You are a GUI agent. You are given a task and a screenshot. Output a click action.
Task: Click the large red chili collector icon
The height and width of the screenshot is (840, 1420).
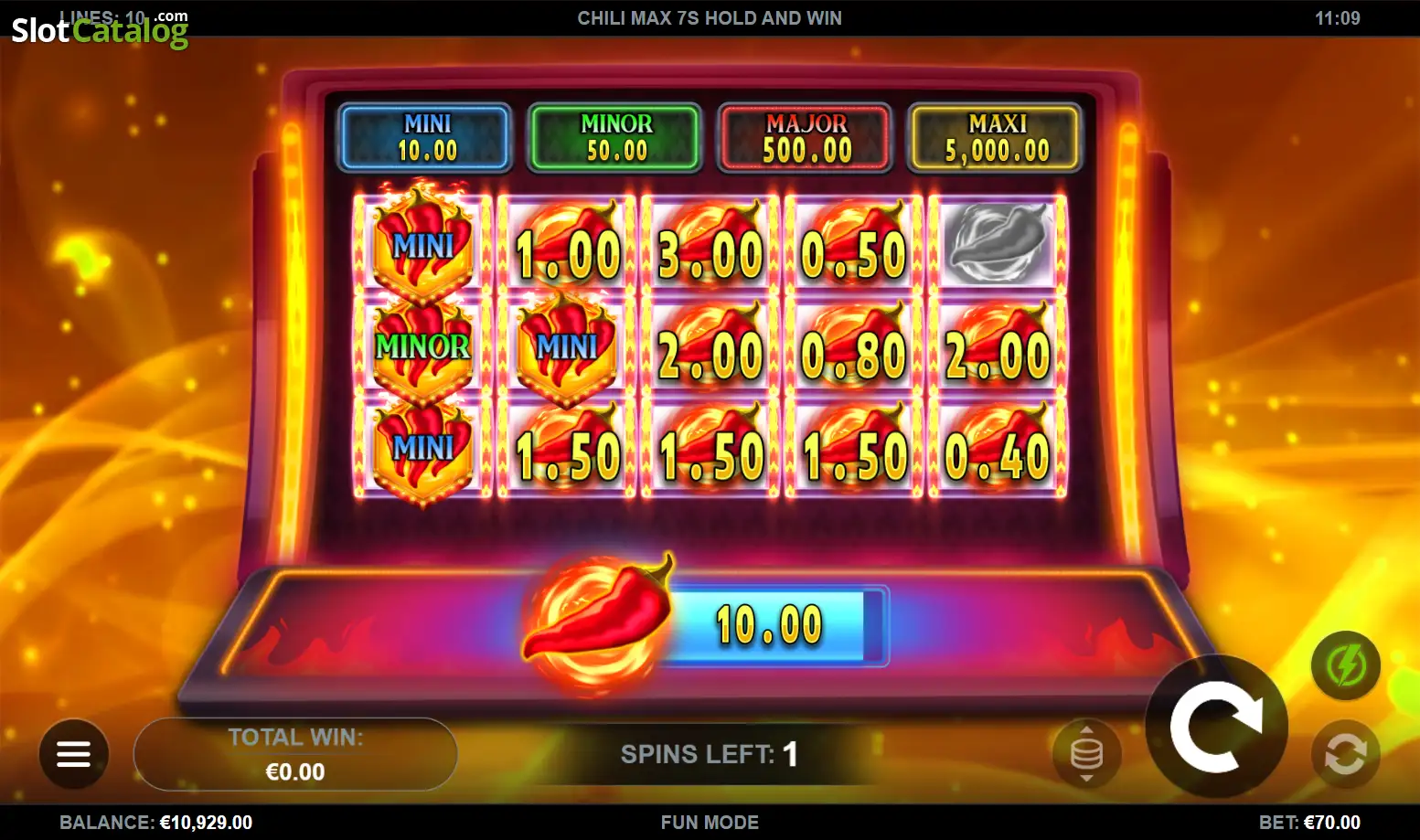tap(599, 622)
